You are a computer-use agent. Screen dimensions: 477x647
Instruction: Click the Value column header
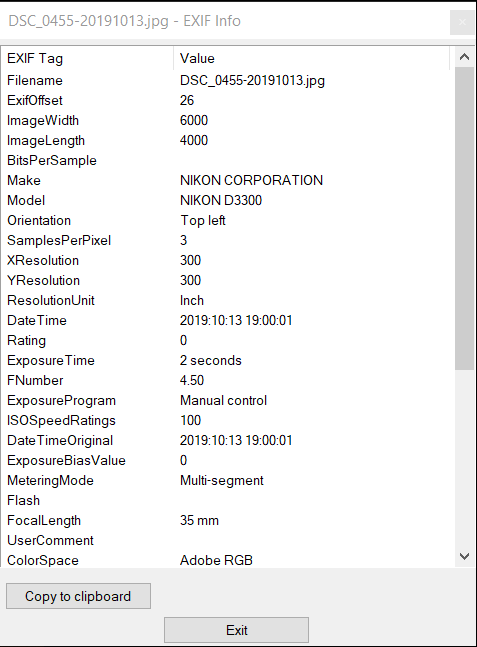tap(312, 58)
